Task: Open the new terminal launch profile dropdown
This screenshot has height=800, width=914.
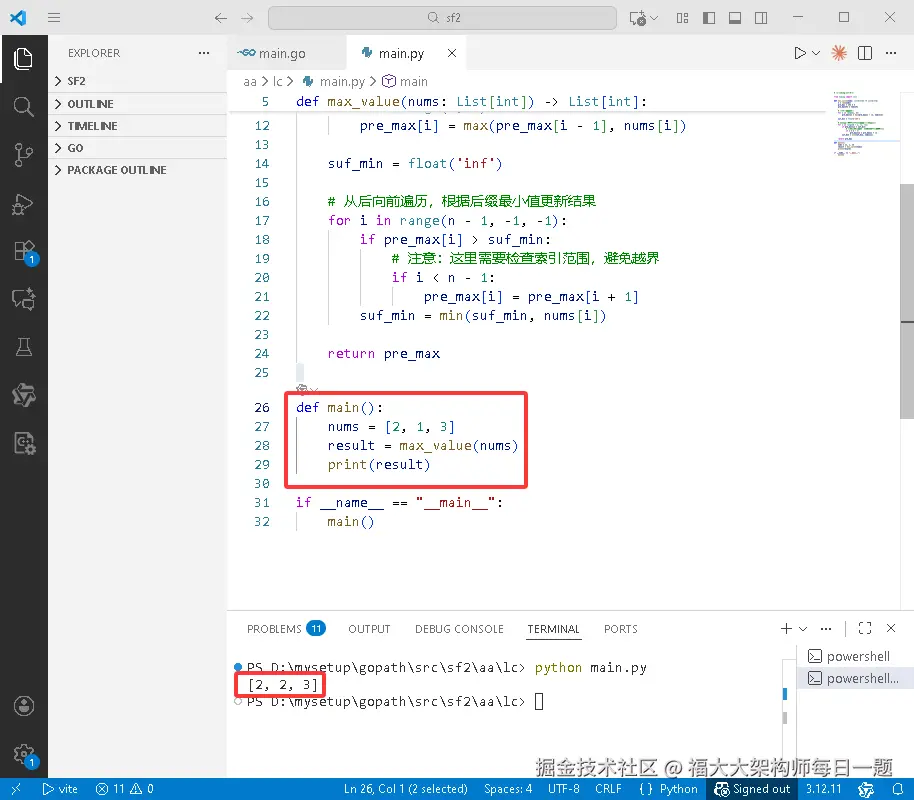Action: 803,629
